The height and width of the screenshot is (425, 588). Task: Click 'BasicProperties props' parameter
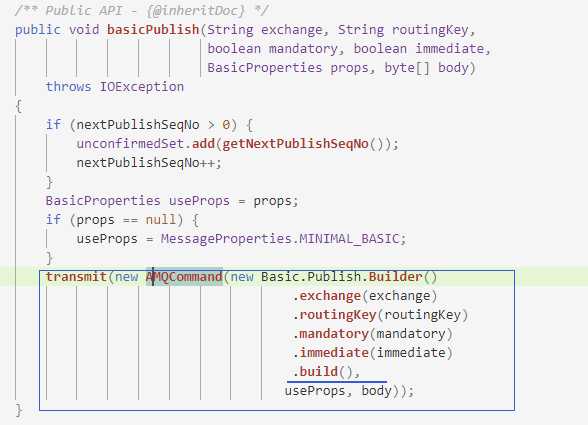pyautogui.click(x=288, y=68)
